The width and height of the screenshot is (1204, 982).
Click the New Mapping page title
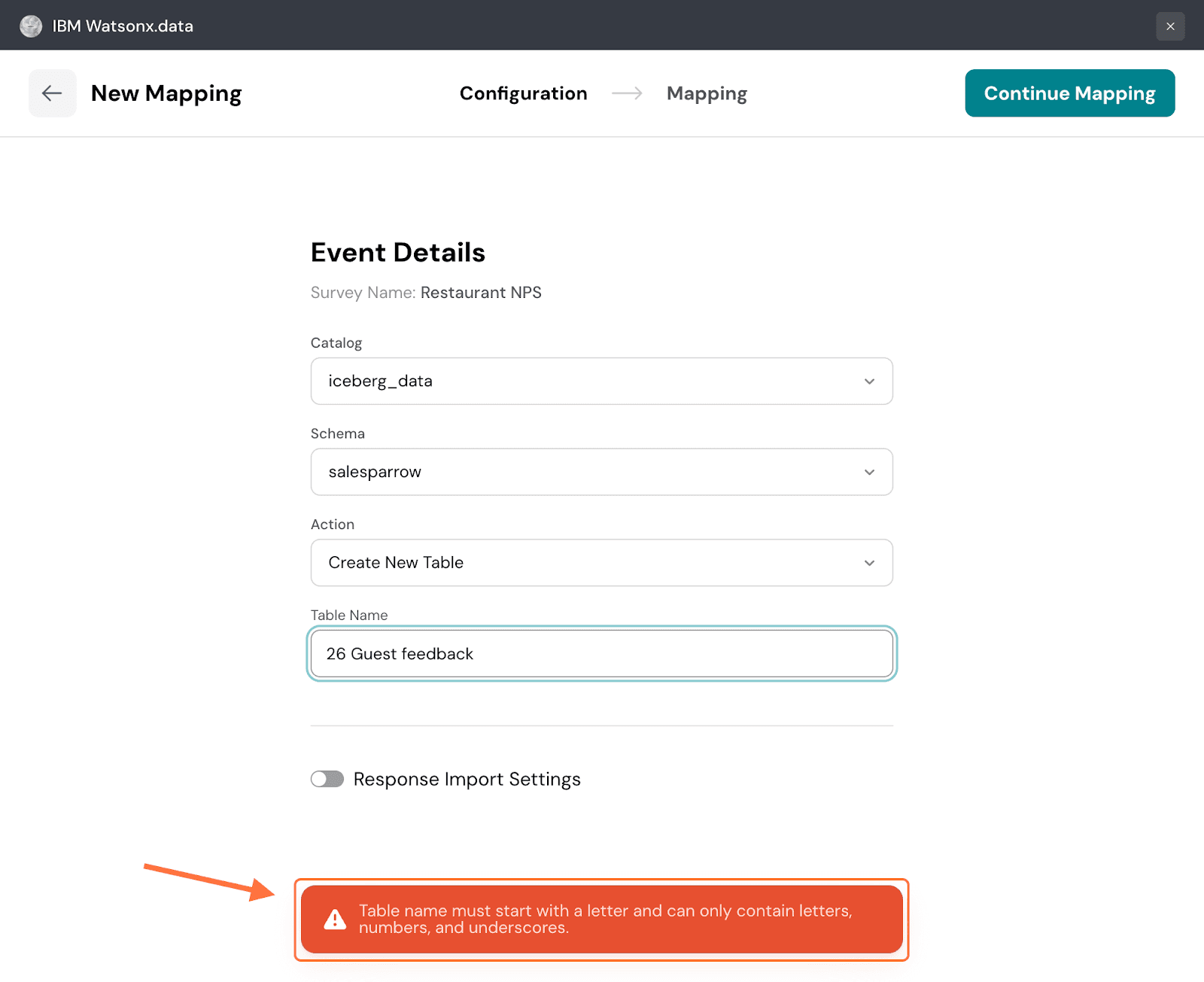tap(166, 93)
